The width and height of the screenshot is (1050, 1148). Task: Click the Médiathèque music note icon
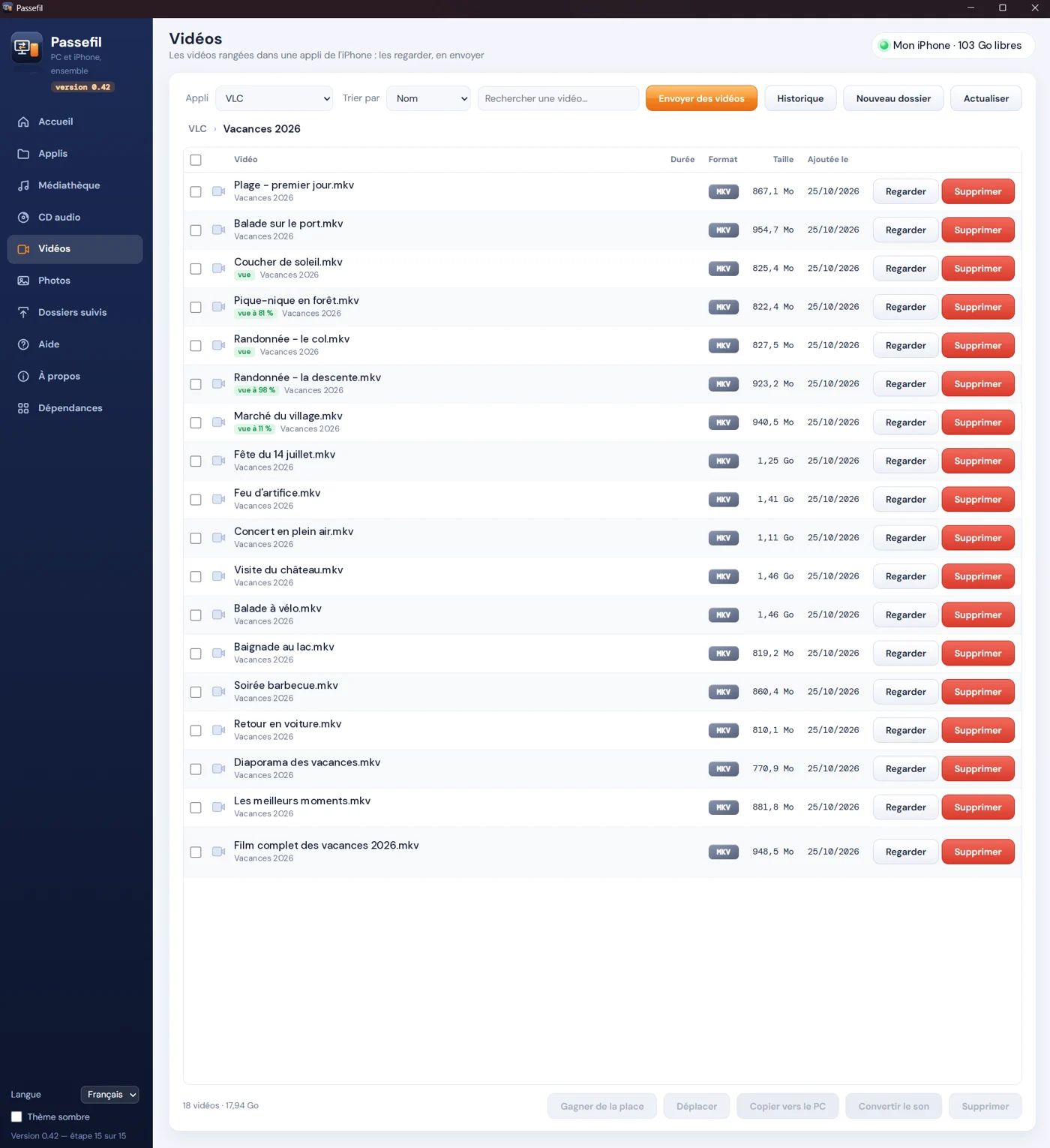click(x=23, y=185)
